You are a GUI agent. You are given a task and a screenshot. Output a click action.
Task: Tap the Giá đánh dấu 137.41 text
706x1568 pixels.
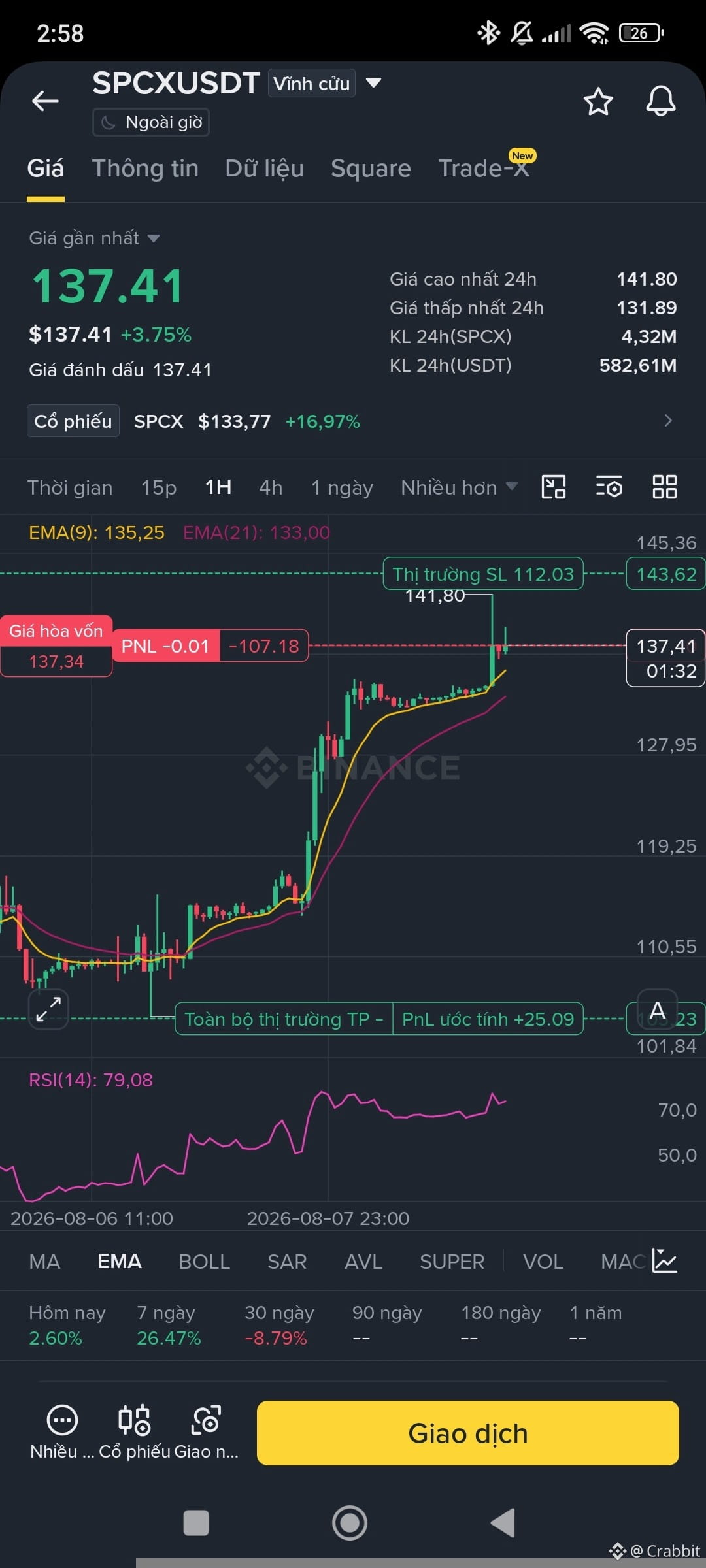pos(120,370)
